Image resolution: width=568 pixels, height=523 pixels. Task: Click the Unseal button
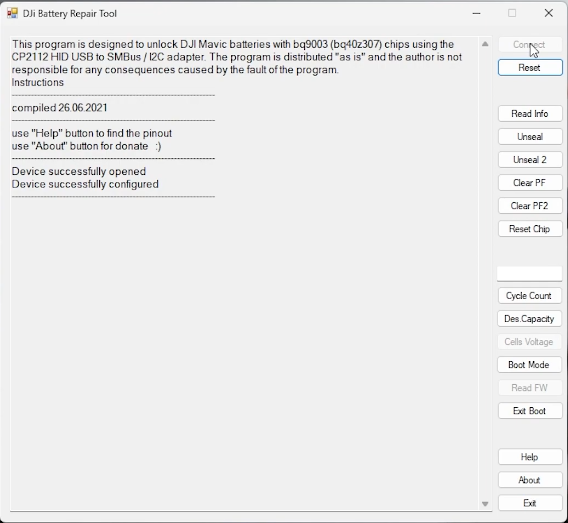(530, 137)
